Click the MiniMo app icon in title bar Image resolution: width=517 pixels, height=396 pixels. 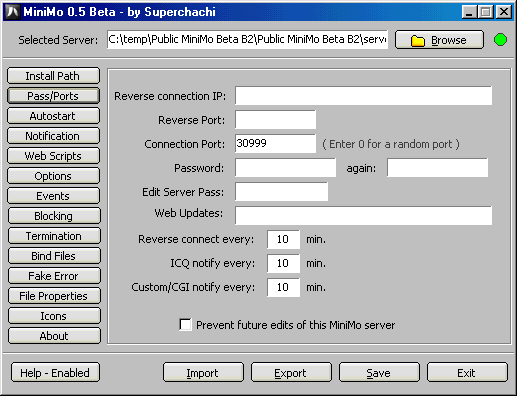click(x=12, y=12)
